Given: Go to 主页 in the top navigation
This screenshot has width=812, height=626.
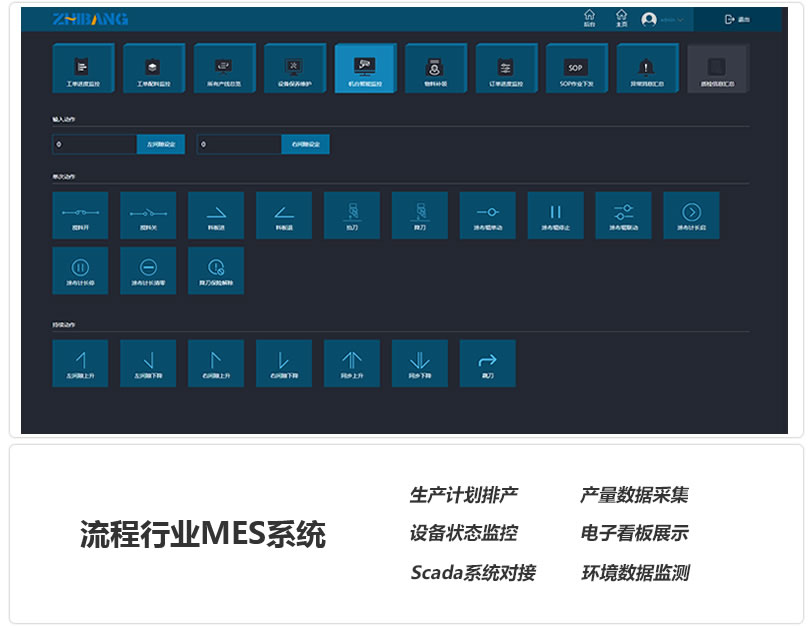Looking at the screenshot, I should pyautogui.click(x=621, y=18).
